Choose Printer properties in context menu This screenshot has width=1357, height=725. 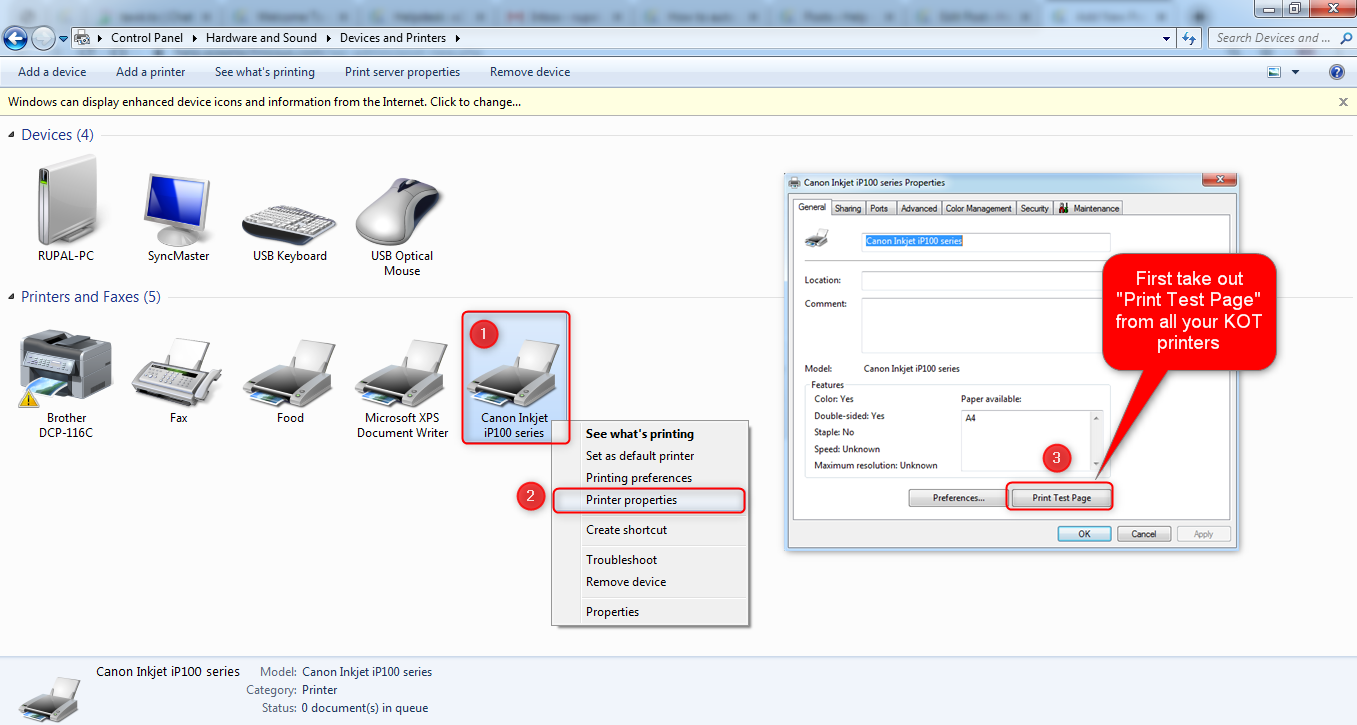[650, 500]
